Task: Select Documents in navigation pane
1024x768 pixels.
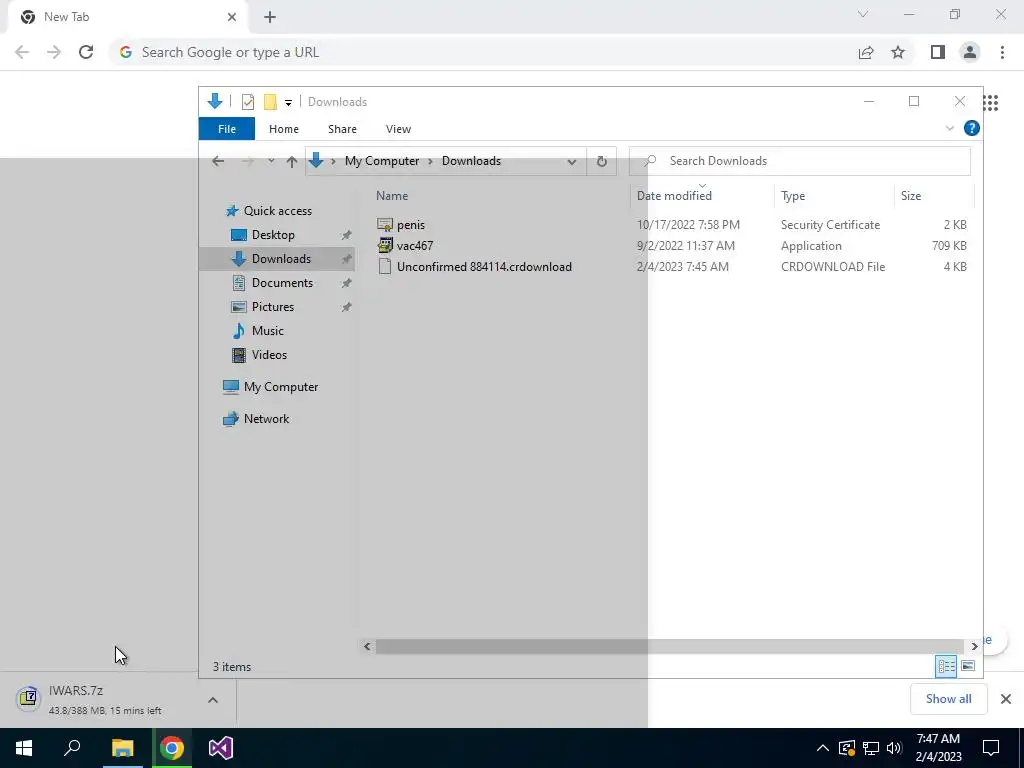Action: coord(282,283)
